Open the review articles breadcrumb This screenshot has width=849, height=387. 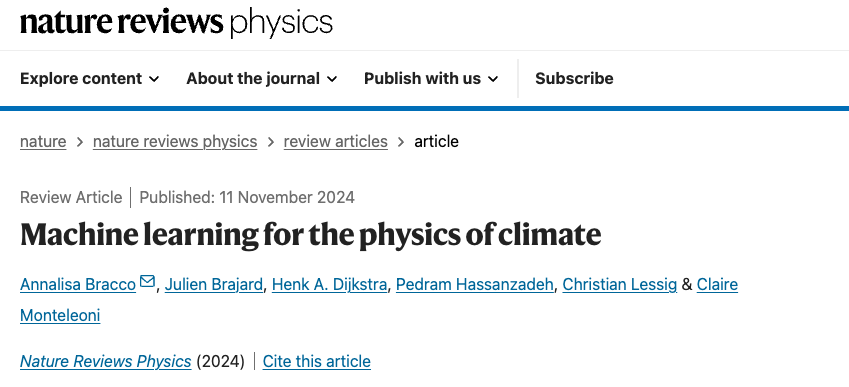[336, 142]
